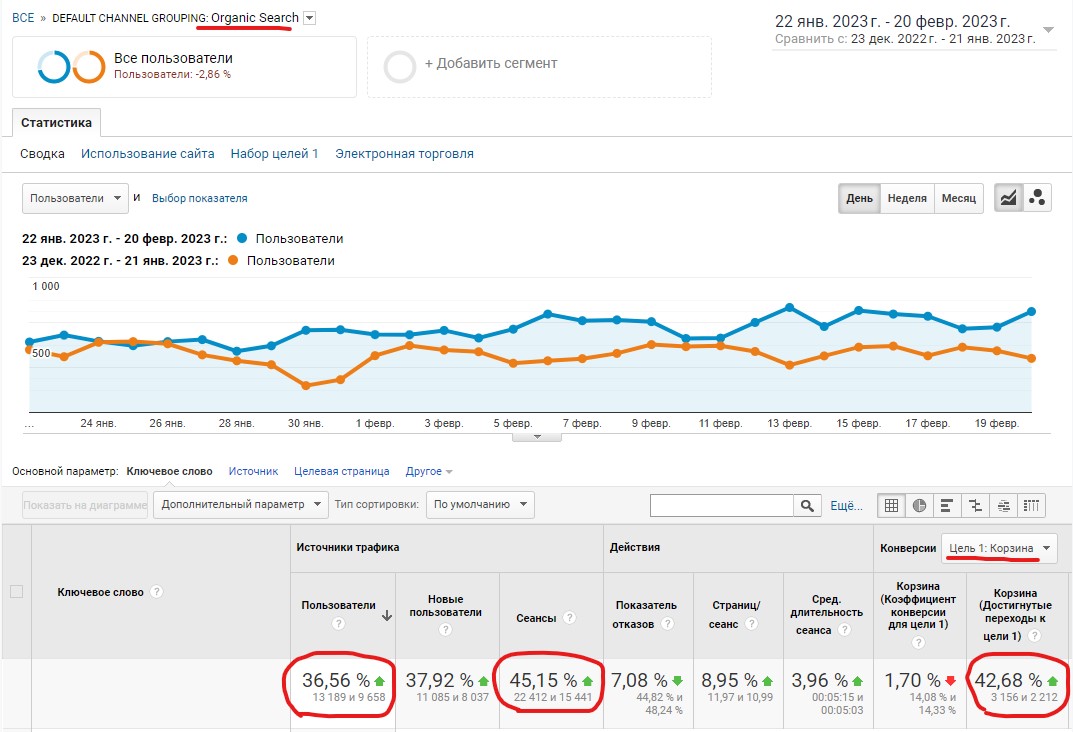The image size is (1073, 732).
Task: Click the 36,56 % users change value
Action: tap(336, 681)
